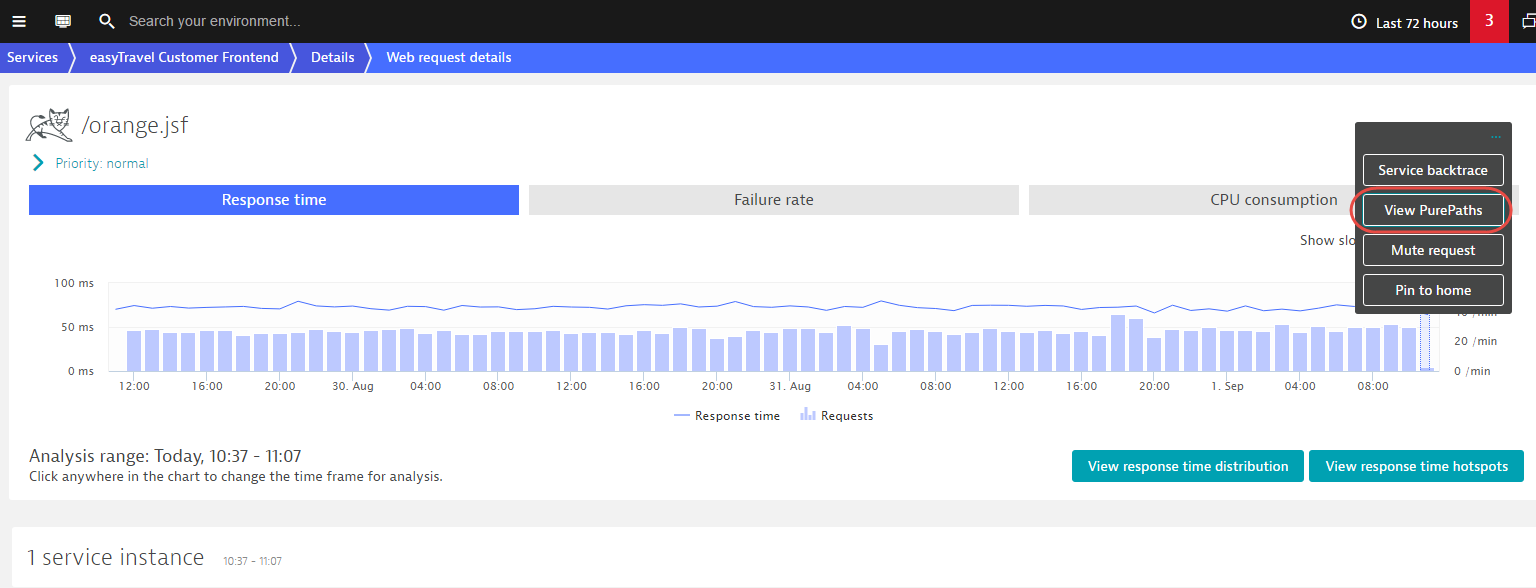This screenshot has height=588, width=1536.
Task: Choose Service backtrace from the menu
Action: pos(1433,170)
